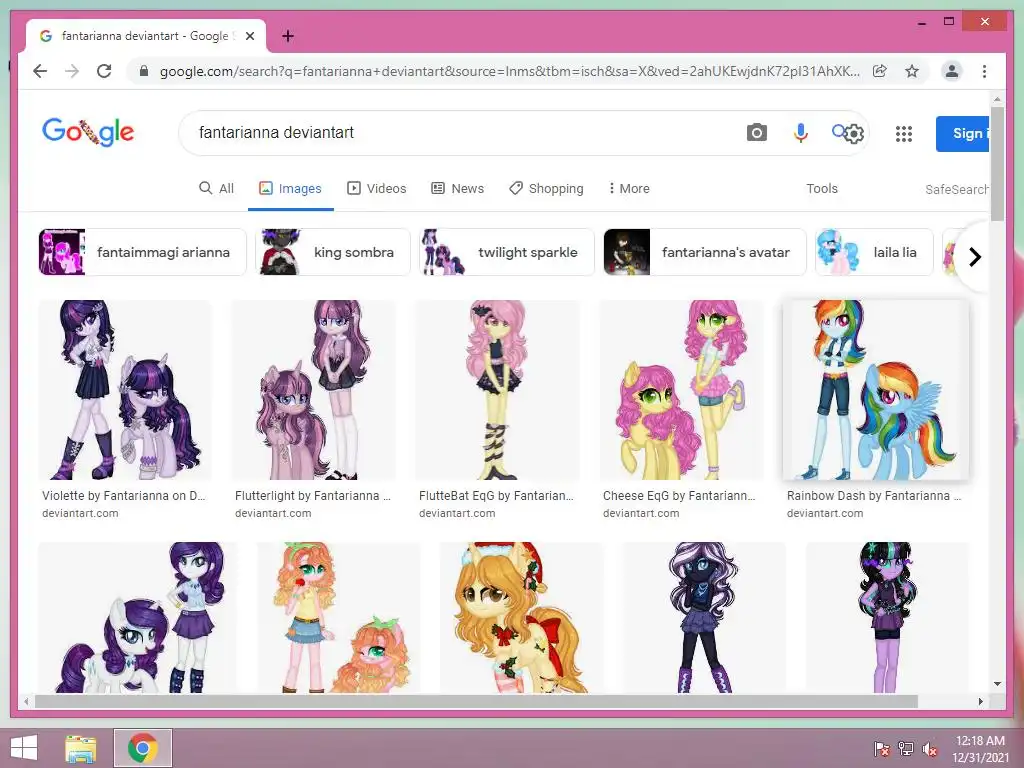The width and height of the screenshot is (1024, 768).
Task: Expand the More search options menu
Action: tap(629, 188)
